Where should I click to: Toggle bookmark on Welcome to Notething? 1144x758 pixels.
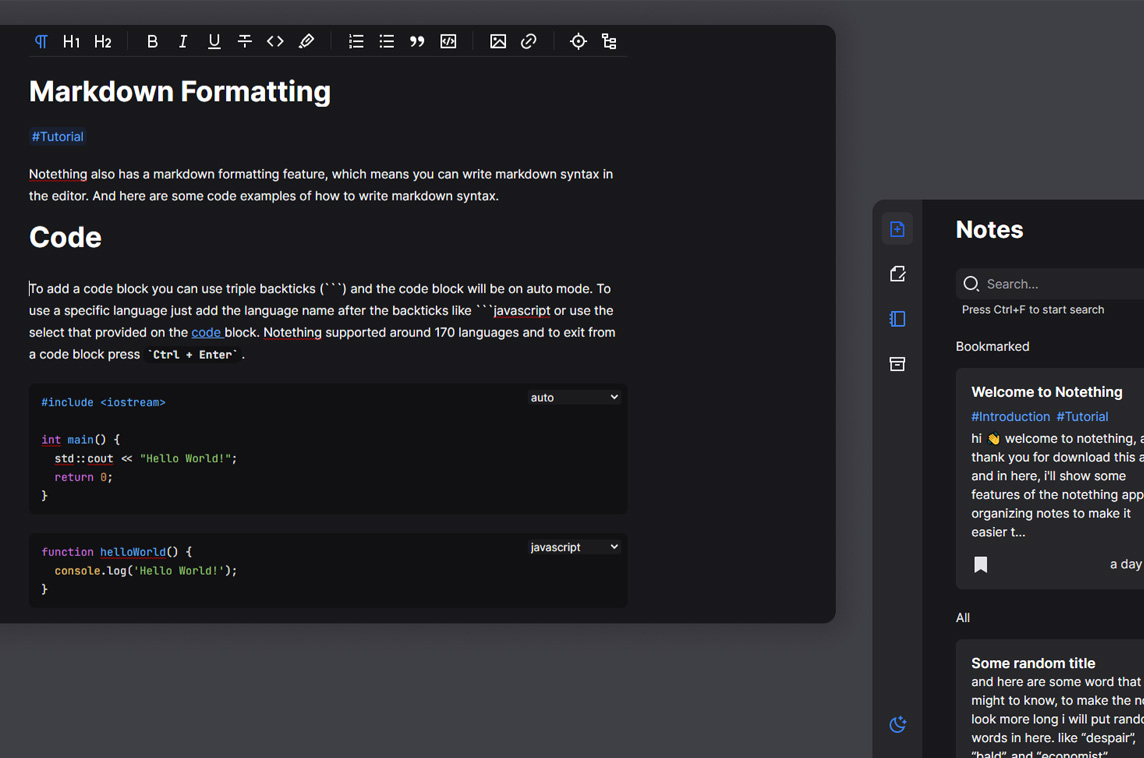(981, 565)
